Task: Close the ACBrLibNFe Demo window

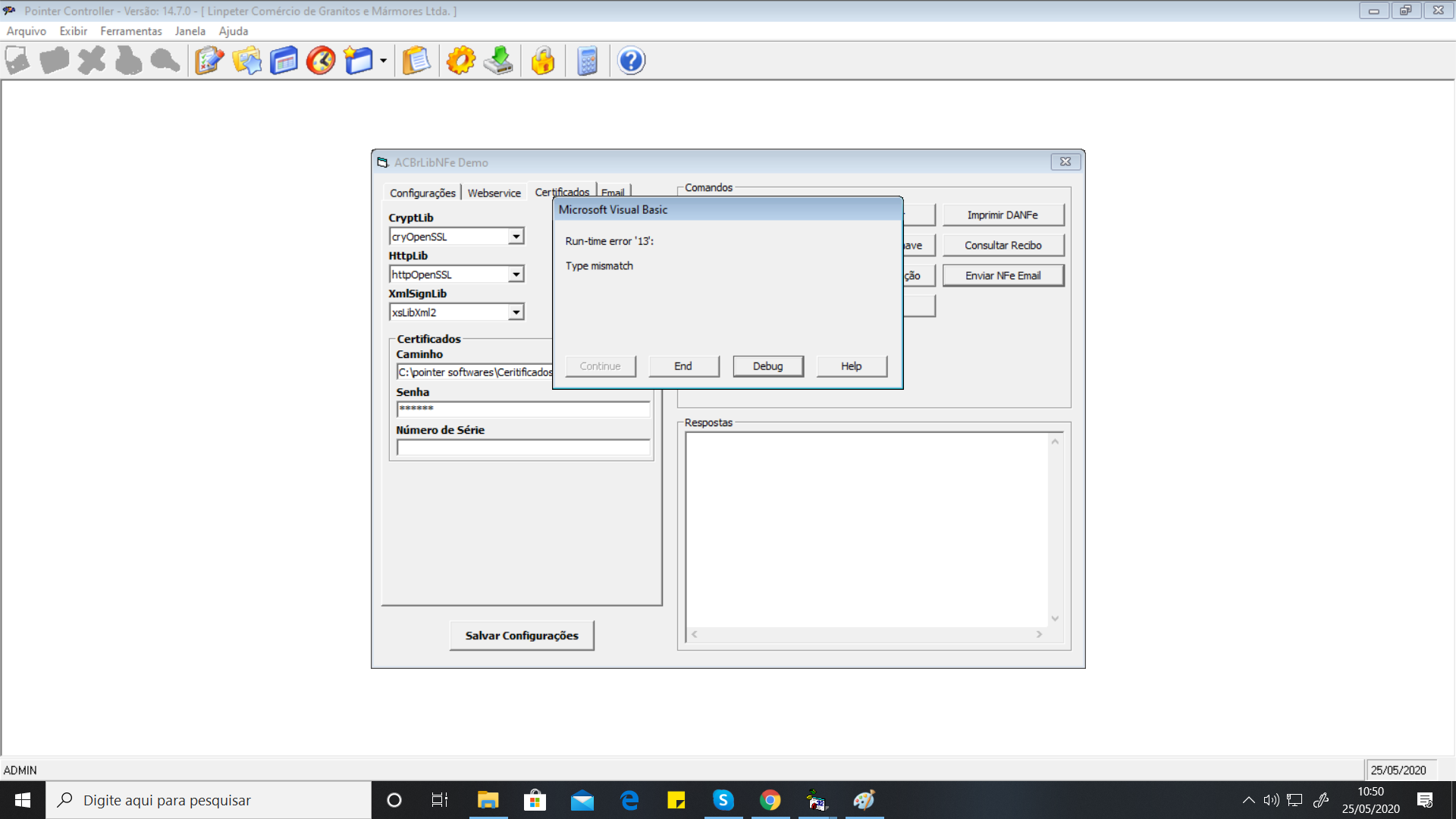Action: coord(1065,162)
